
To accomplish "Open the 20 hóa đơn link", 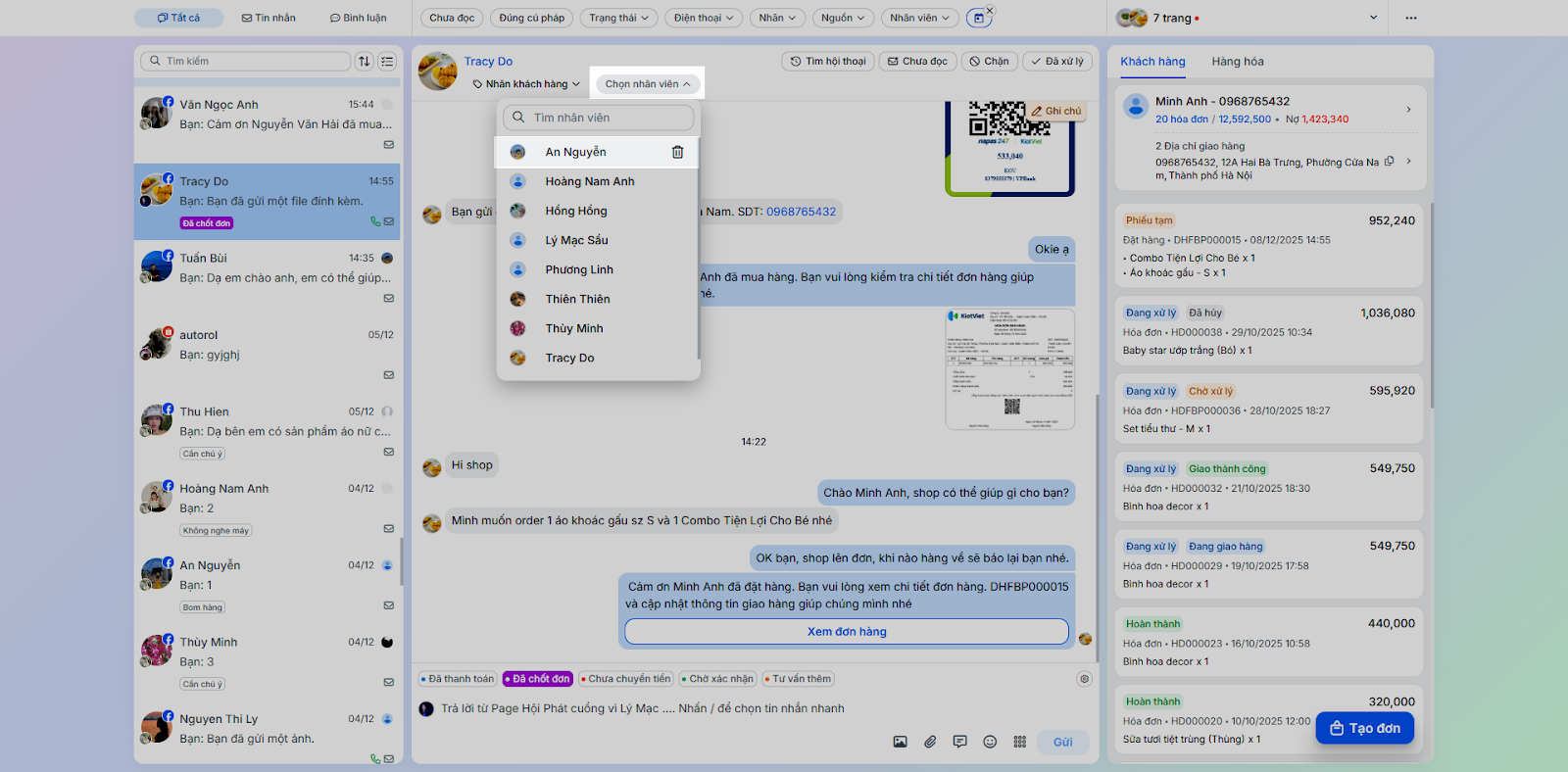I will pos(1181,120).
